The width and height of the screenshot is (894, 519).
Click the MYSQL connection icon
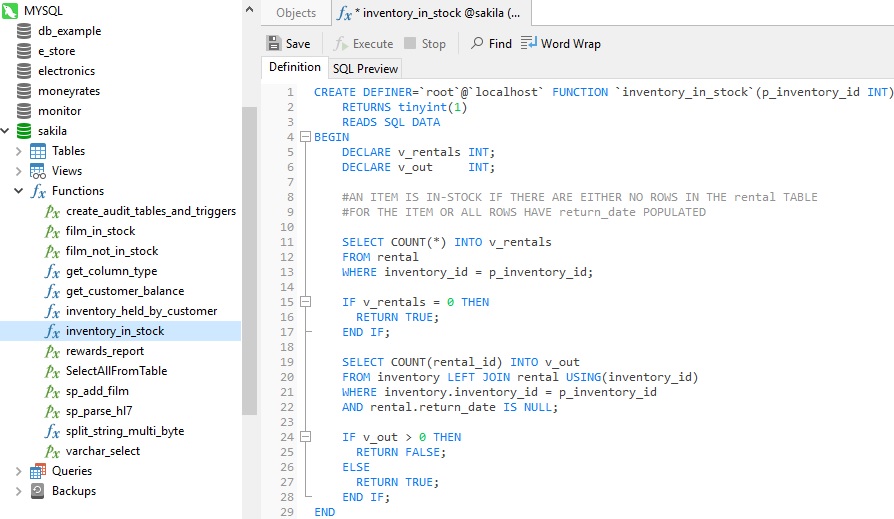coord(10,11)
